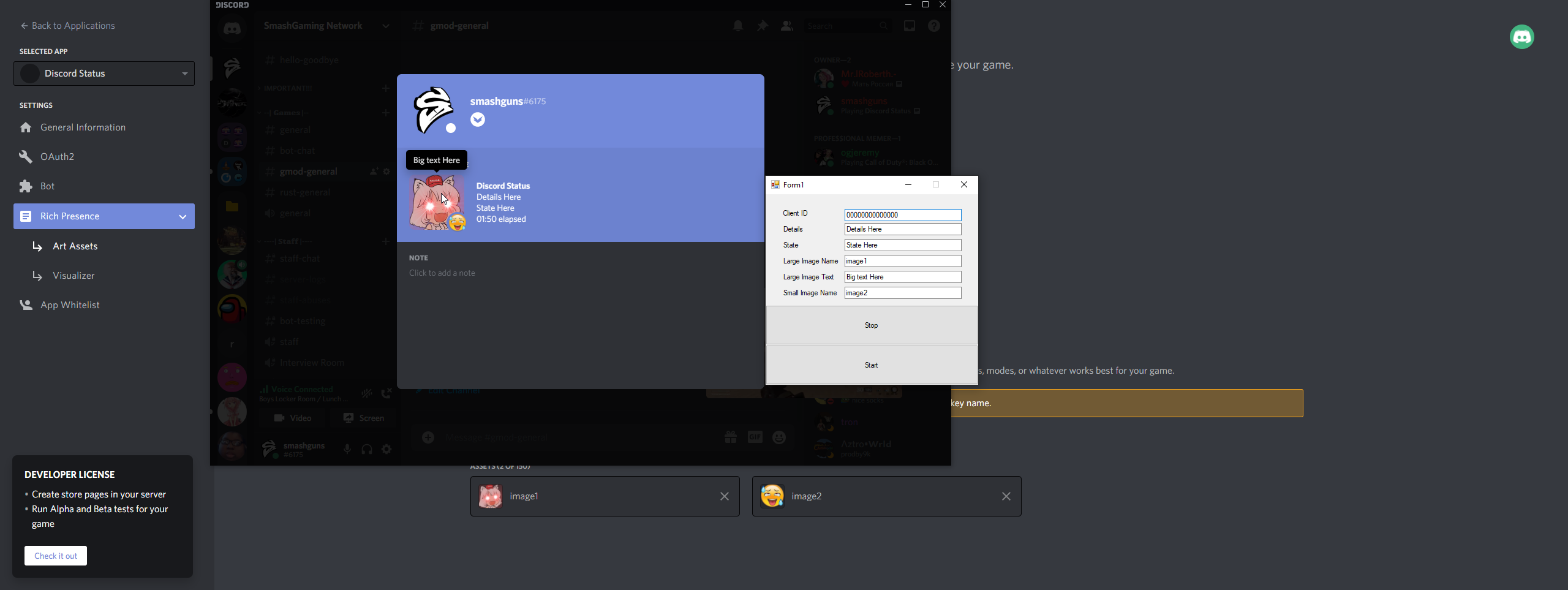The height and width of the screenshot is (590, 1568).
Task: Click smashguns avatar in profile popup
Action: tap(434, 110)
